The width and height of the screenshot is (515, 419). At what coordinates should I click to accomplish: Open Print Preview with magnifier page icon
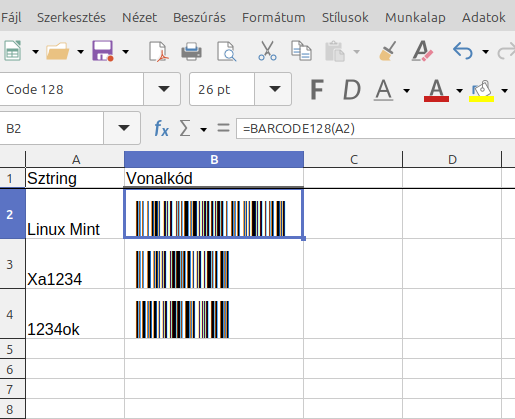click(227, 51)
